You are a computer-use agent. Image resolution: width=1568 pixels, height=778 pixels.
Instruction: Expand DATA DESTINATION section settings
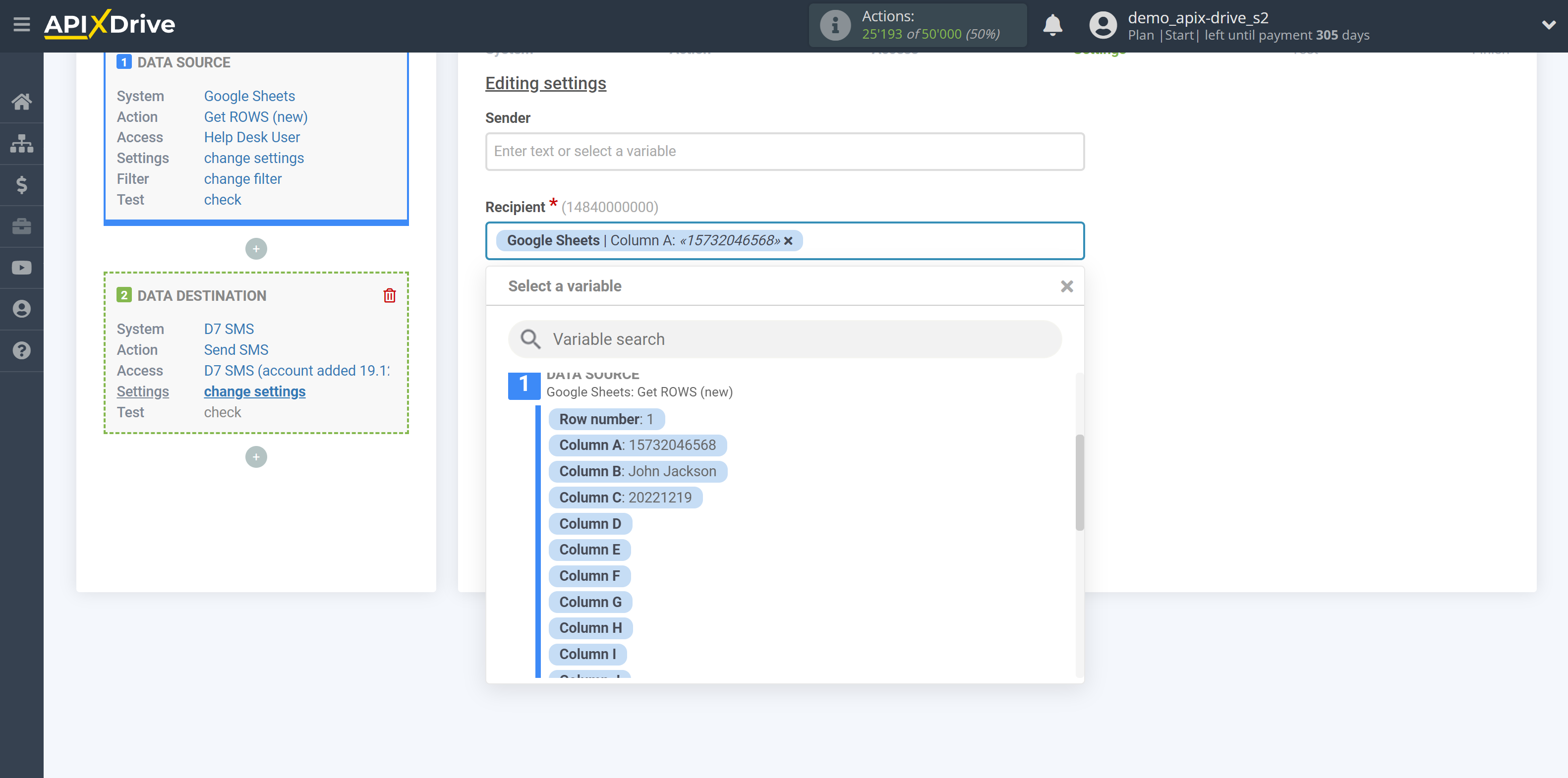(x=255, y=390)
